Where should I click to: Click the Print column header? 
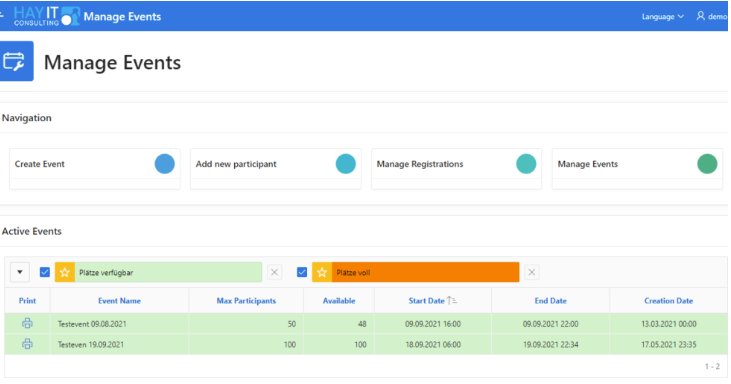[27, 301]
